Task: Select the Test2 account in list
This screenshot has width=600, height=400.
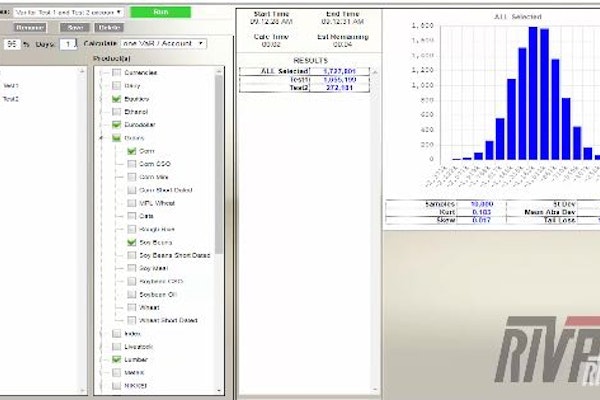Action: tap(12, 99)
